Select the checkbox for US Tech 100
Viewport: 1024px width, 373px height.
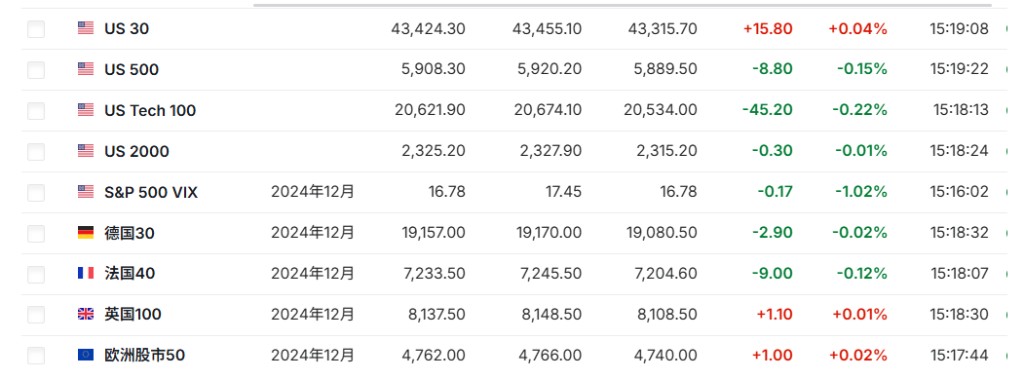(x=36, y=110)
